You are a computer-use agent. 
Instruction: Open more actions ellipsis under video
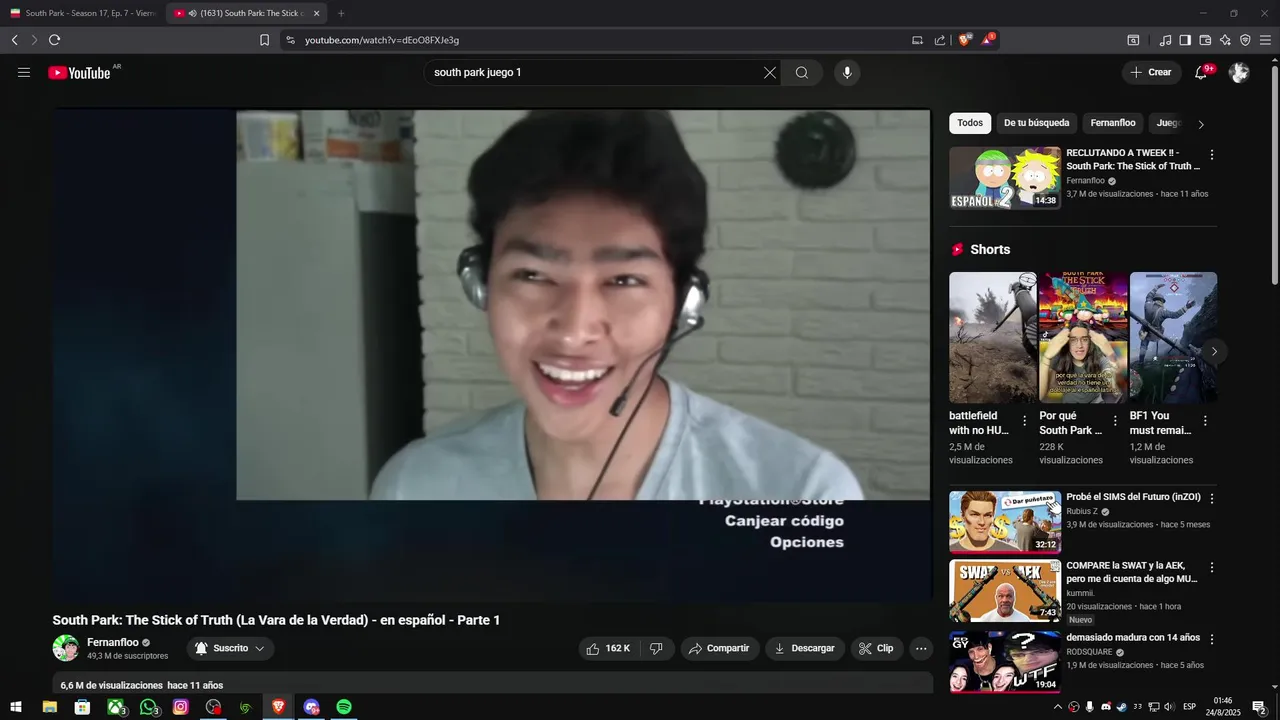coord(921,648)
